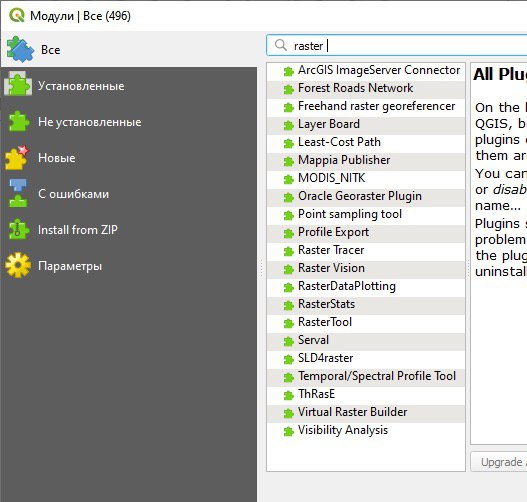Click puzzle icon beside RasterStats
Screen dimensions: 527x502
(288, 305)
